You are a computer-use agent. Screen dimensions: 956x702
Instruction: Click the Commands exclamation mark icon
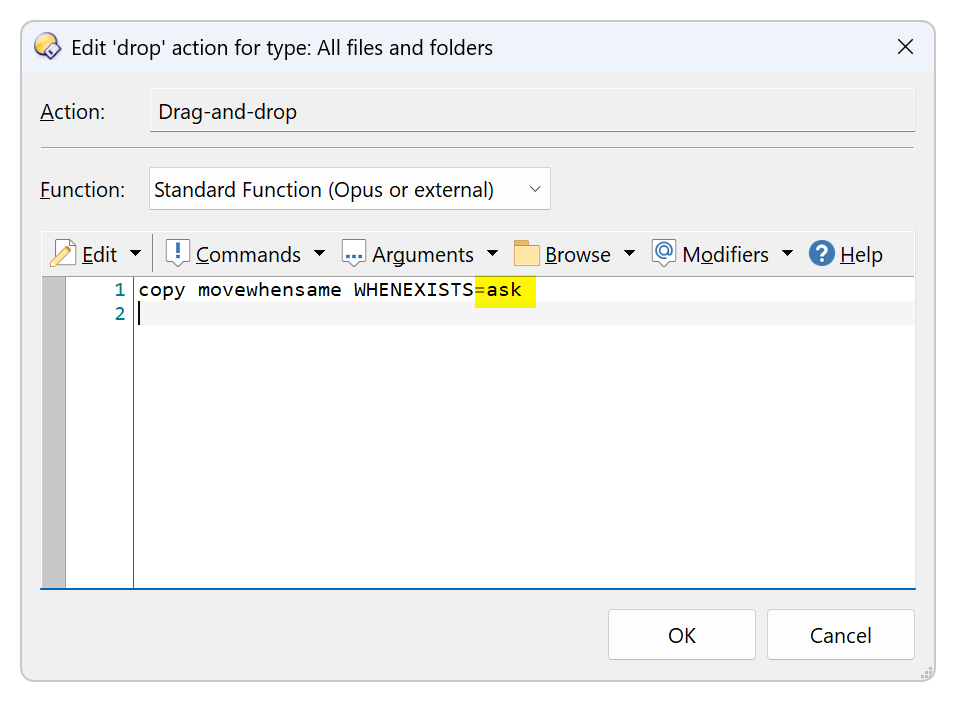(178, 254)
